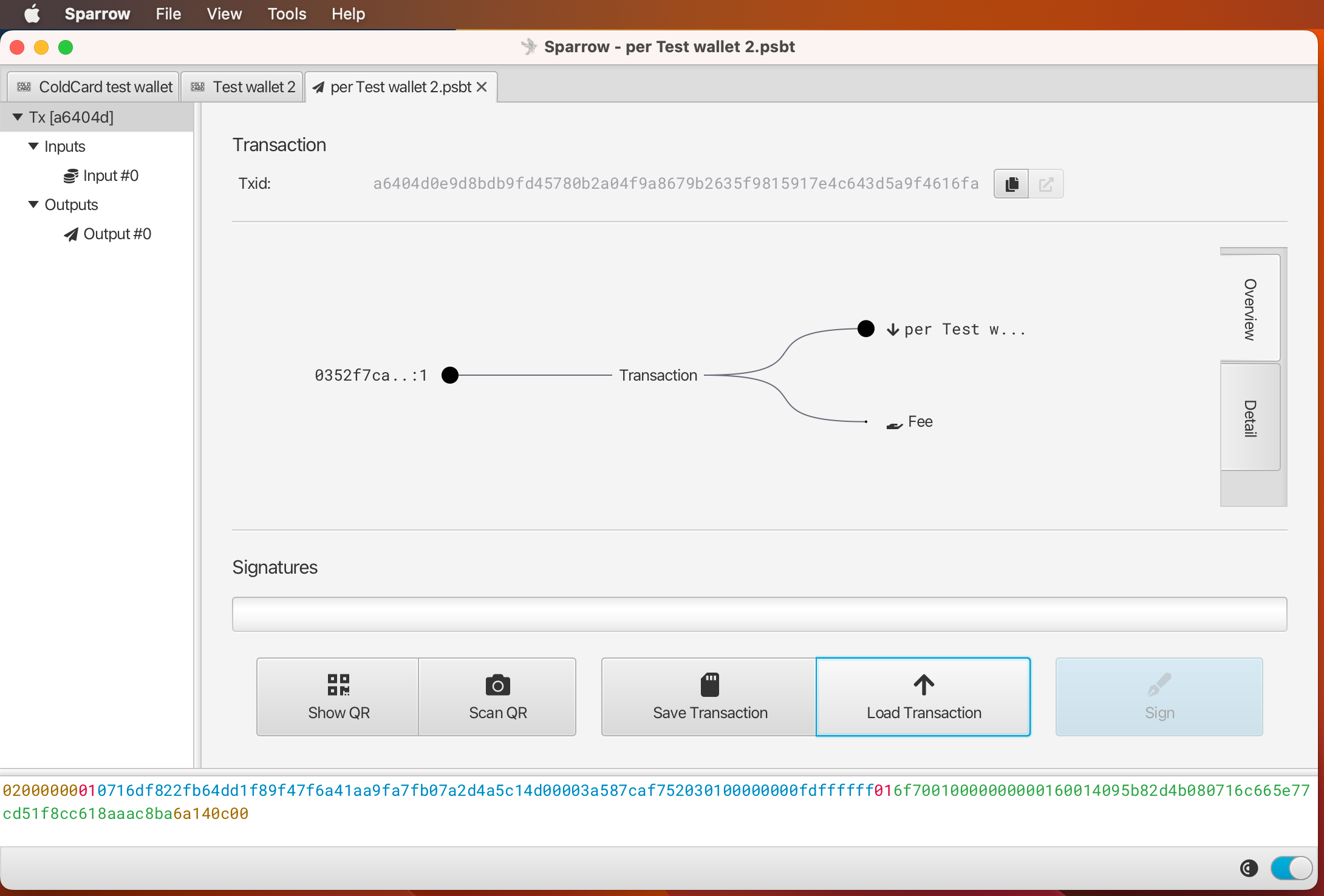Click the Transaction label in diagram
This screenshot has height=896, width=1324.
658,375
